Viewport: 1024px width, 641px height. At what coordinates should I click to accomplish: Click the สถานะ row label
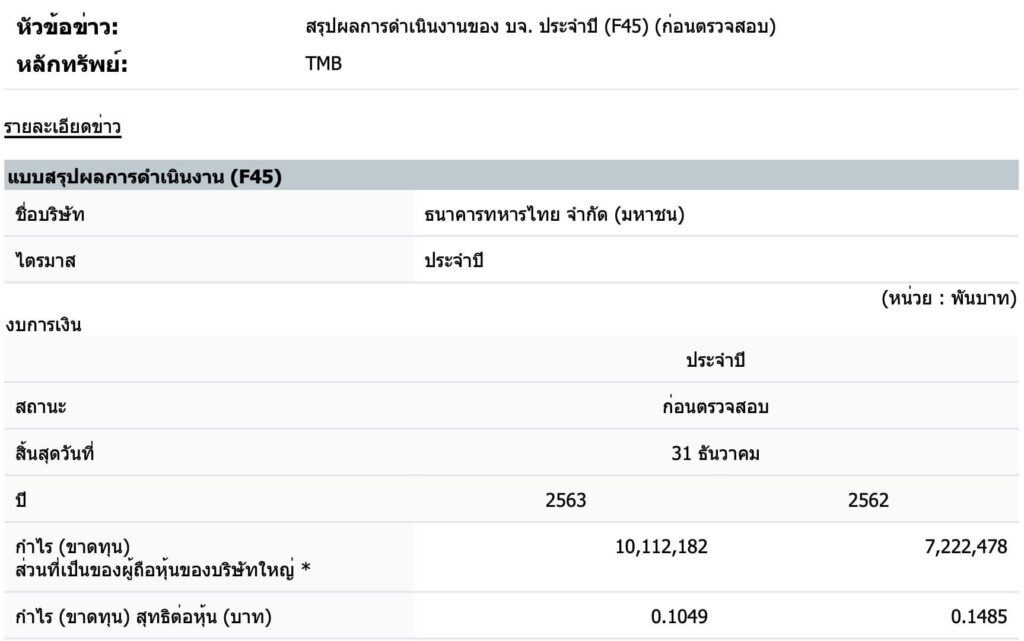coord(41,407)
